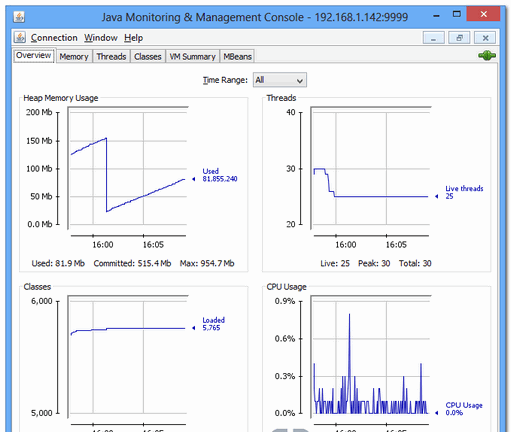Viewport: 511px width, 432px height.
Task: Click the Used 81,855,240 value label
Action: coord(220,175)
